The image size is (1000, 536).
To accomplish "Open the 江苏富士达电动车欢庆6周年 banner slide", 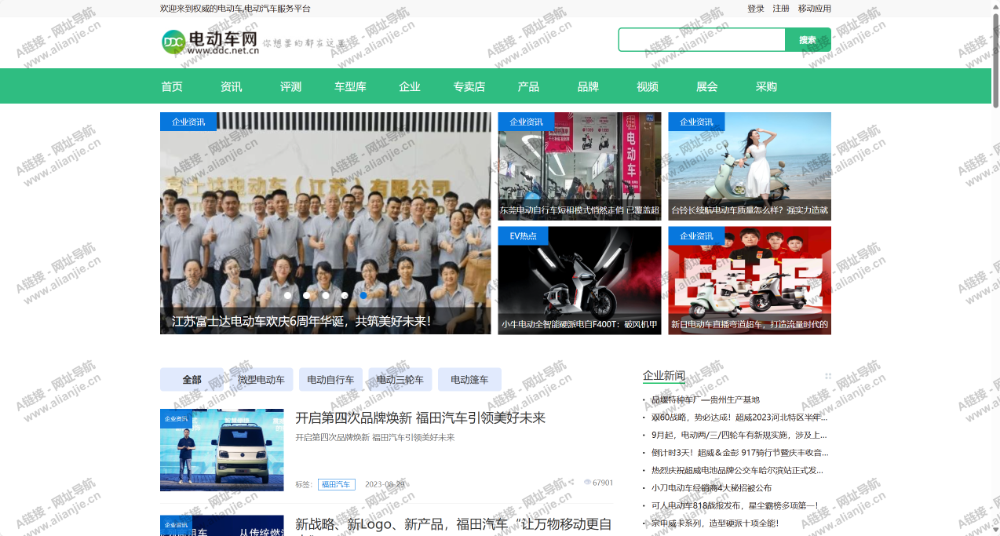I will click(x=325, y=223).
